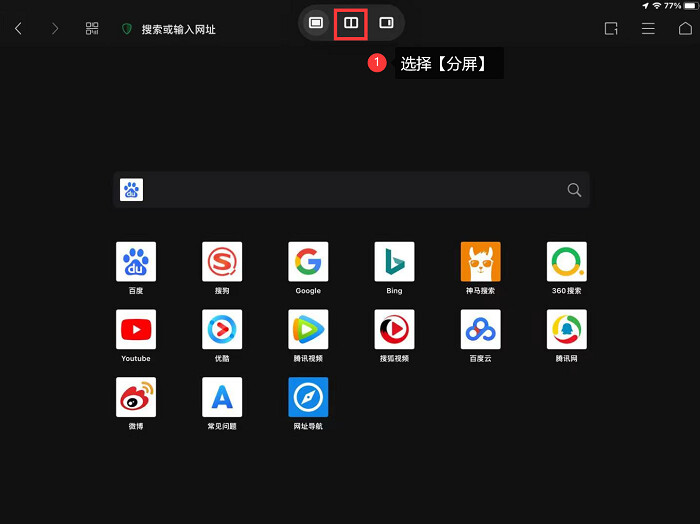Open the QR code scanner
Screen dimensions: 700x524
(x=92, y=29)
